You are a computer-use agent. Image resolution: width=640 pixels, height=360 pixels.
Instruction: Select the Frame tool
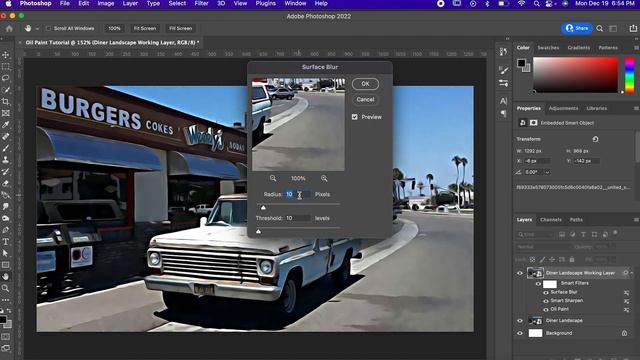click(x=6, y=113)
